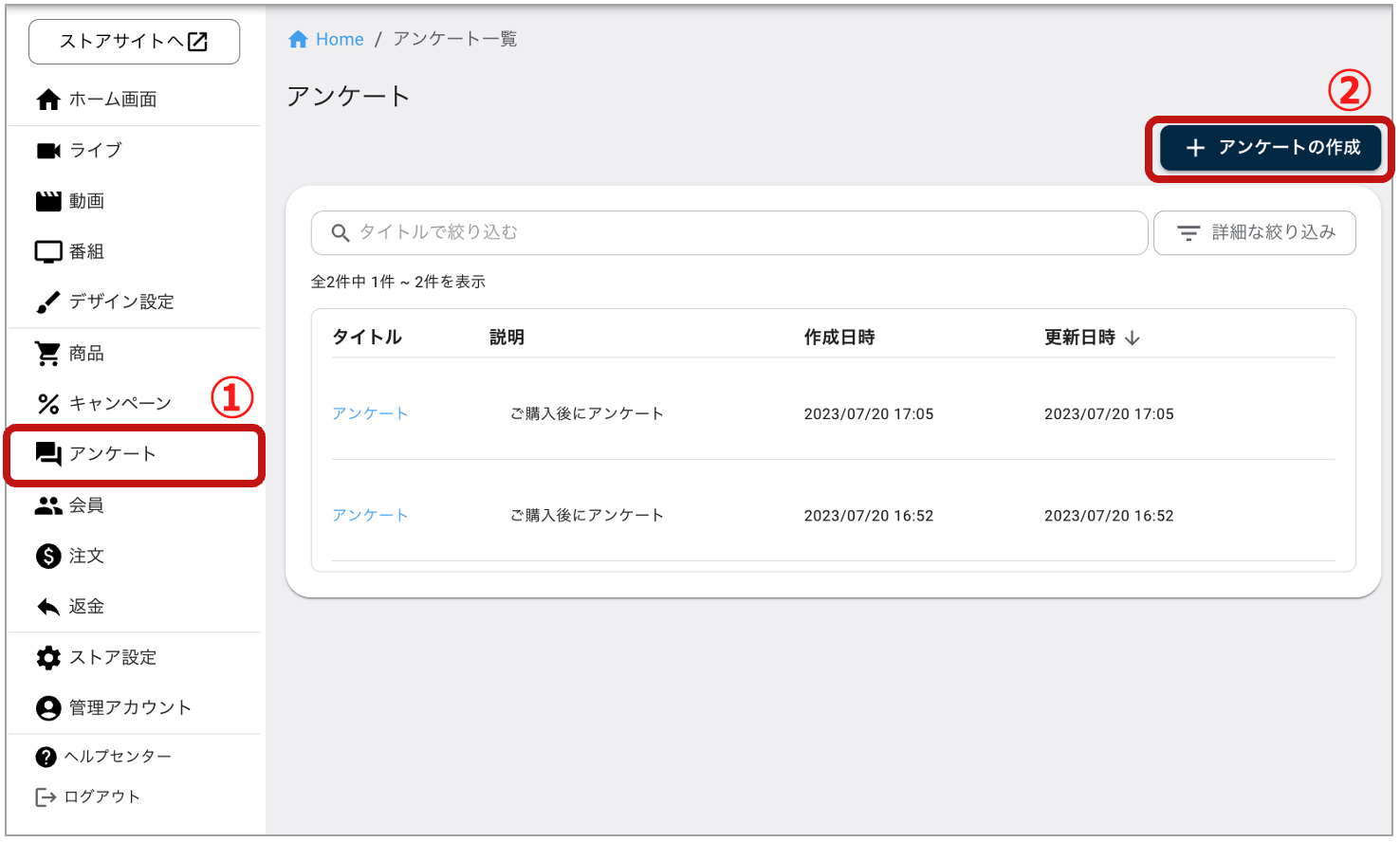Click the 全2件中 1件 ~ 2件を表示 count text
Image resolution: width=1400 pixels, height=842 pixels.
[x=398, y=282]
